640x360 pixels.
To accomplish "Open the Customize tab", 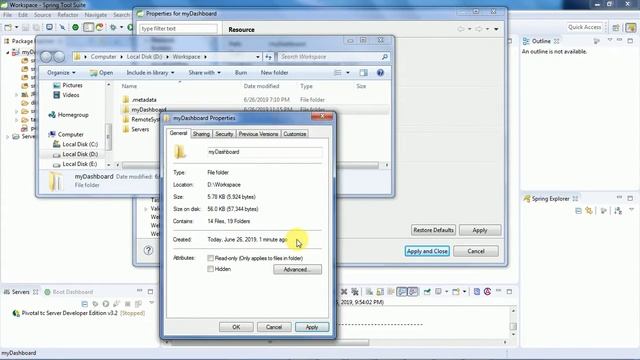I will point(294,134).
